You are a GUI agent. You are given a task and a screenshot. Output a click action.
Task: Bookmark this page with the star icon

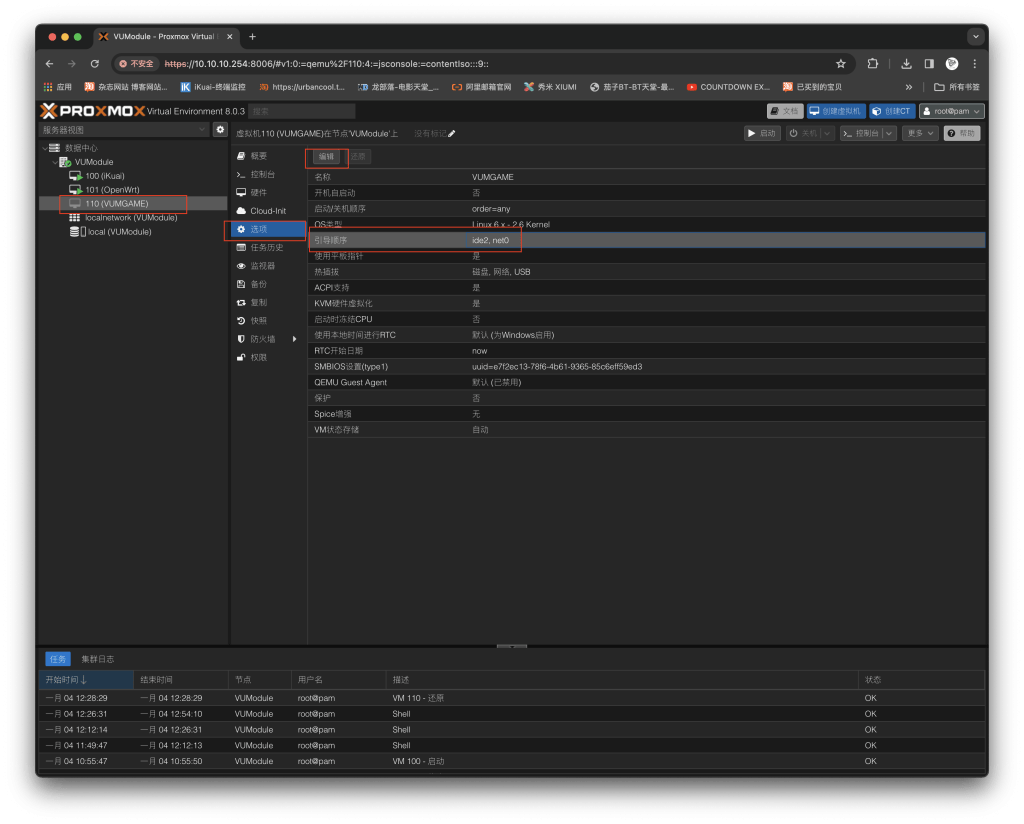841,63
